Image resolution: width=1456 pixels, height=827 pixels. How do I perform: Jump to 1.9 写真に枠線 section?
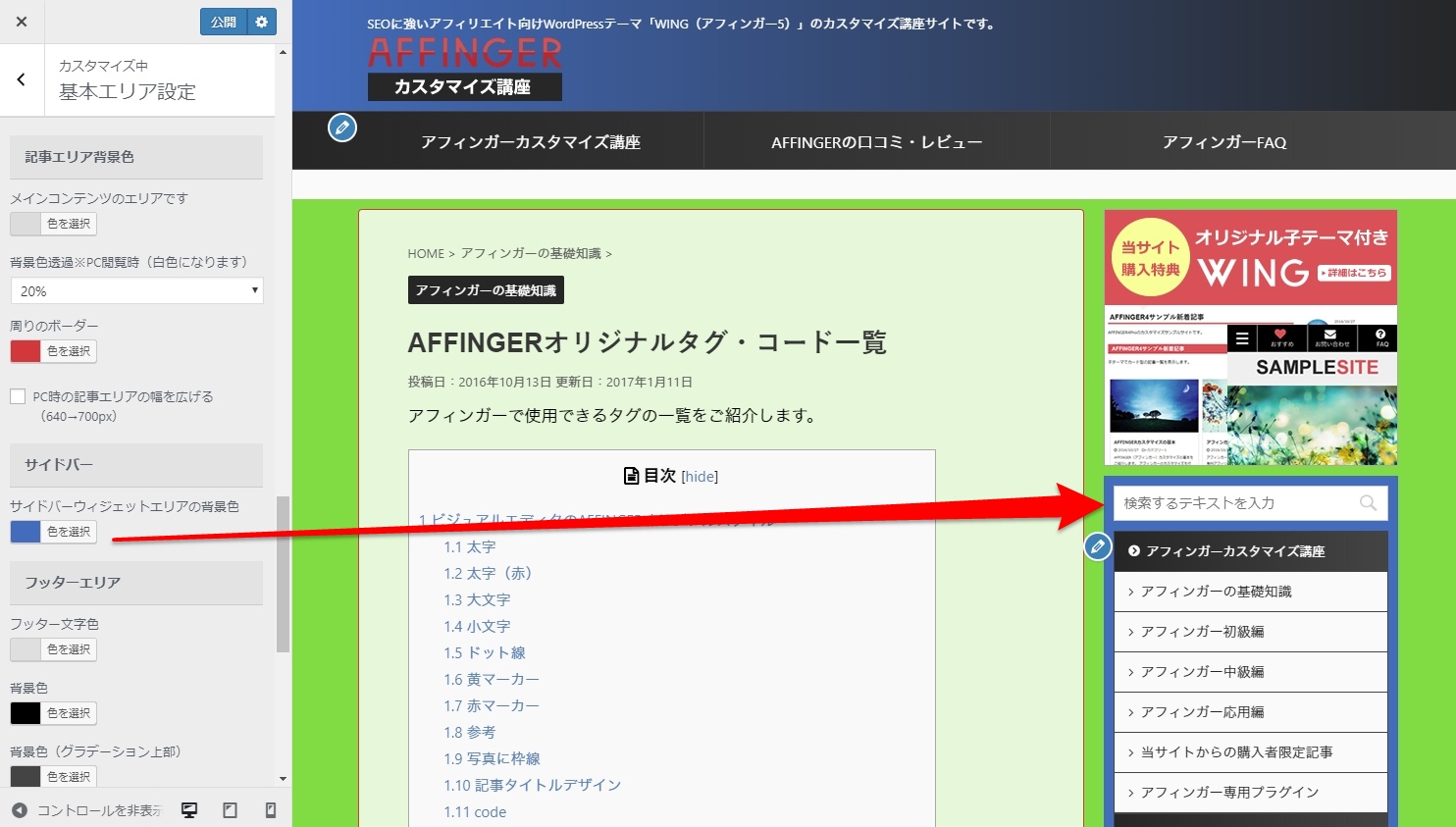[492, 758]
